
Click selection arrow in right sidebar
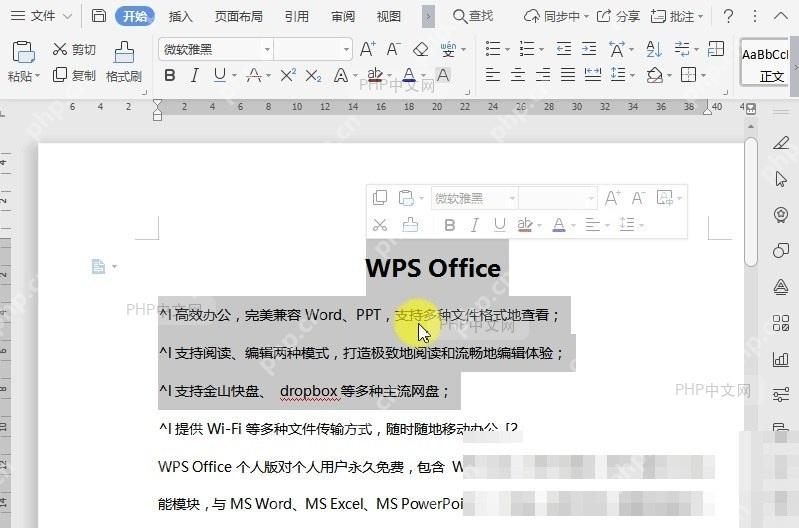pos(781,179)
